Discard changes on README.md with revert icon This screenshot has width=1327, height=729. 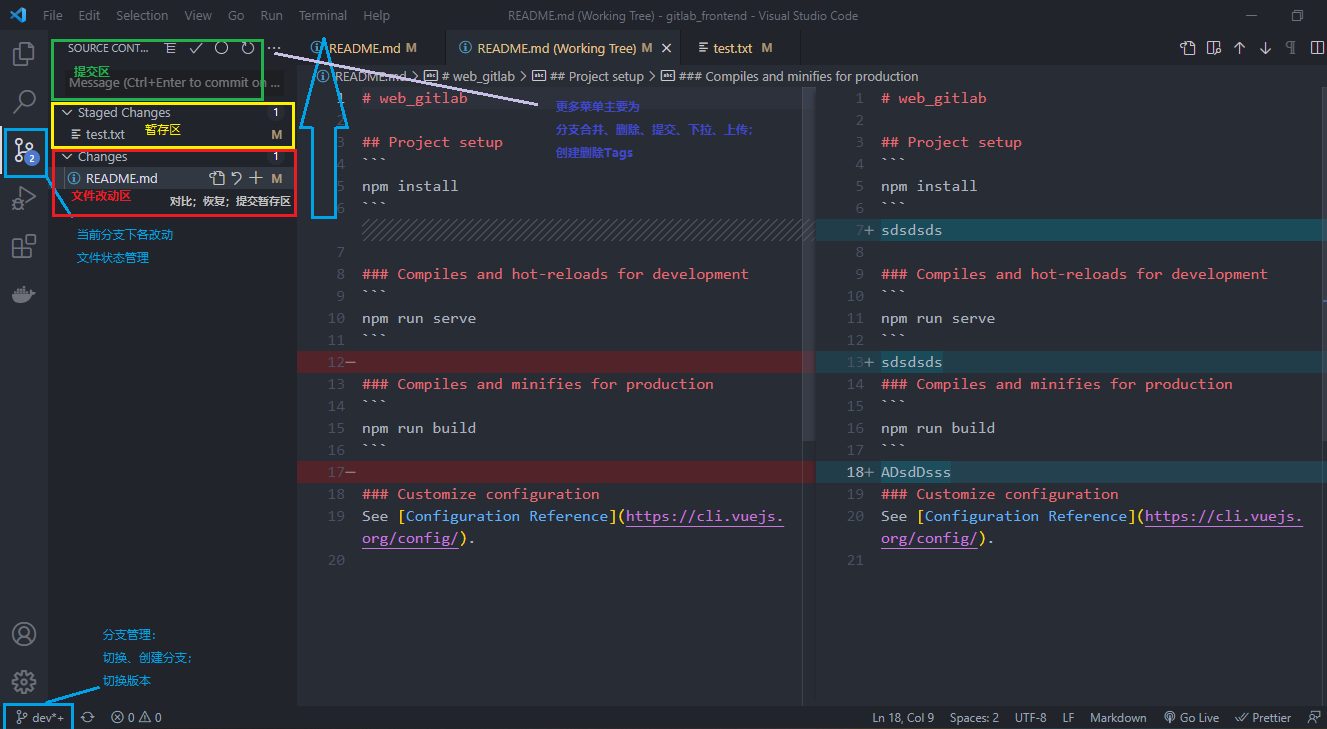237,176
